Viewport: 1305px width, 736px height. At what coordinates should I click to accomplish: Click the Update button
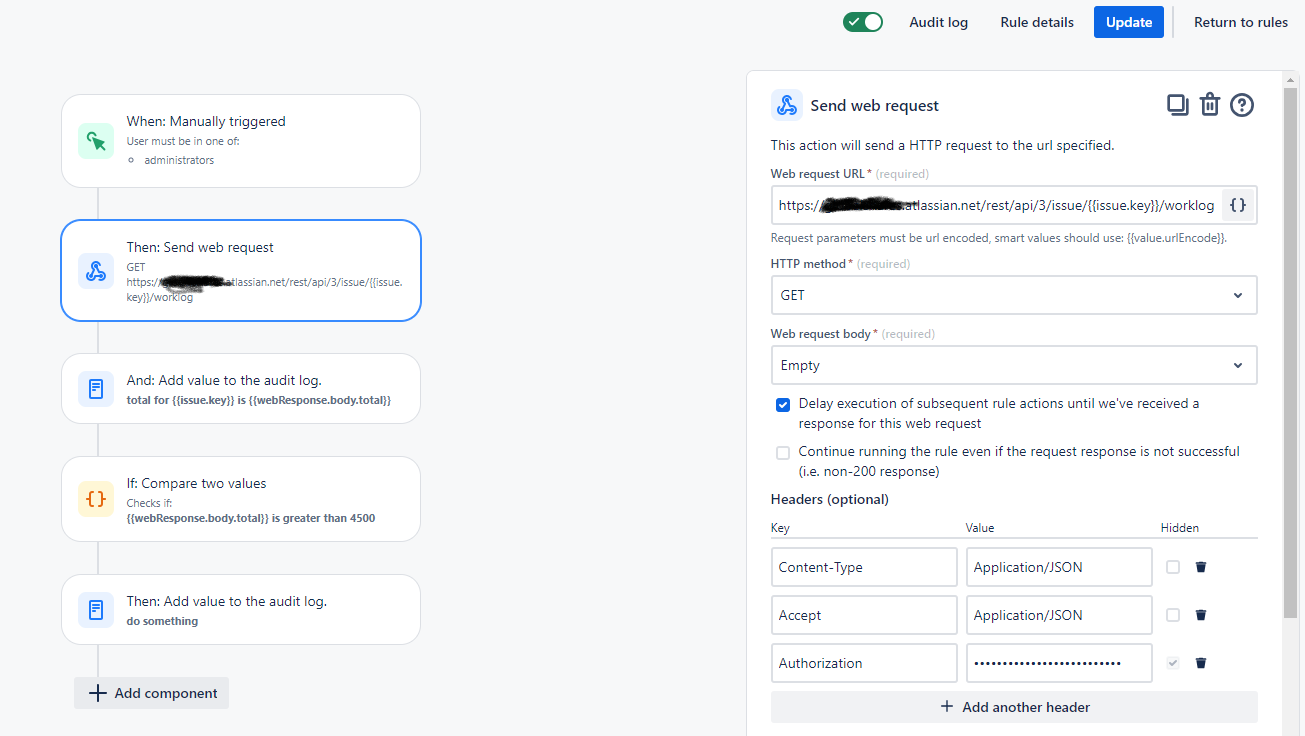coord(1128,21)
